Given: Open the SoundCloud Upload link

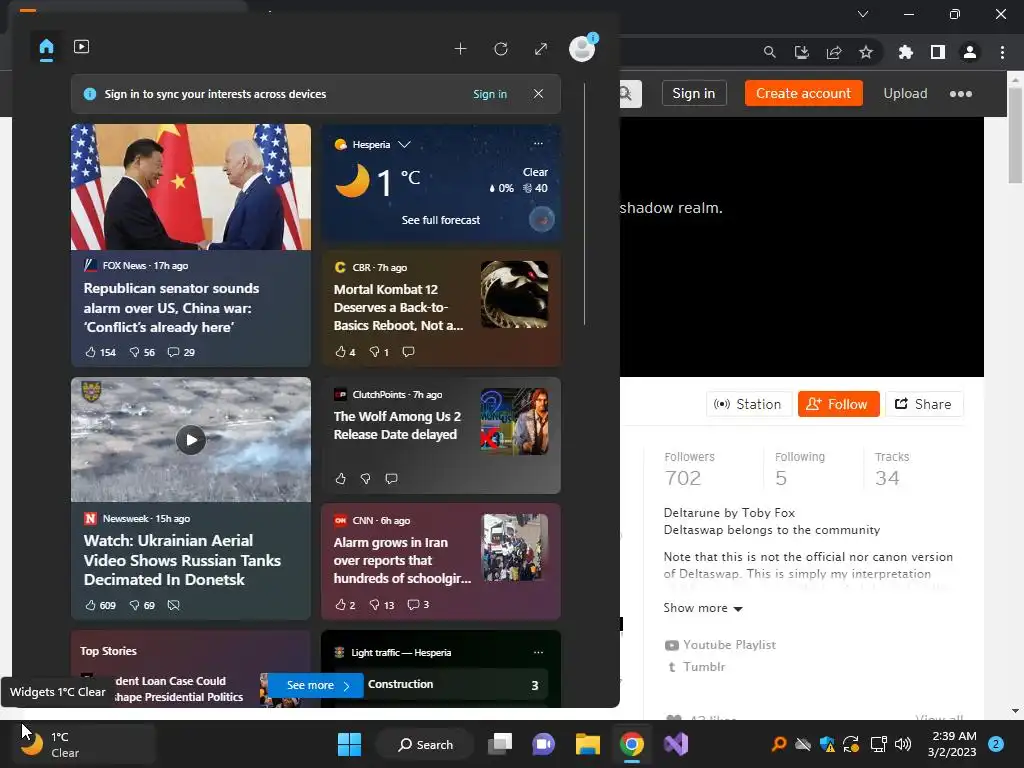Looking at the screenshot, I should [x=905, y=93].
